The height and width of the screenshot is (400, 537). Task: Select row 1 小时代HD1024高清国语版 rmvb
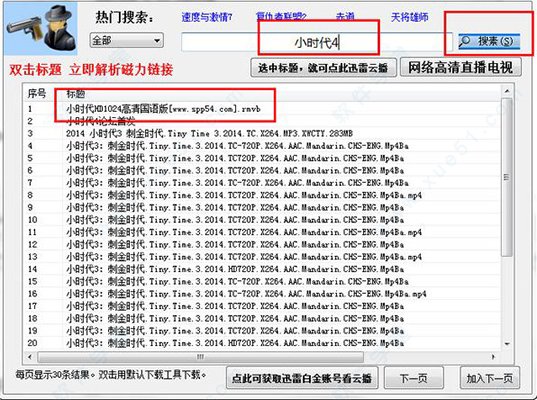tap(263, 109)
